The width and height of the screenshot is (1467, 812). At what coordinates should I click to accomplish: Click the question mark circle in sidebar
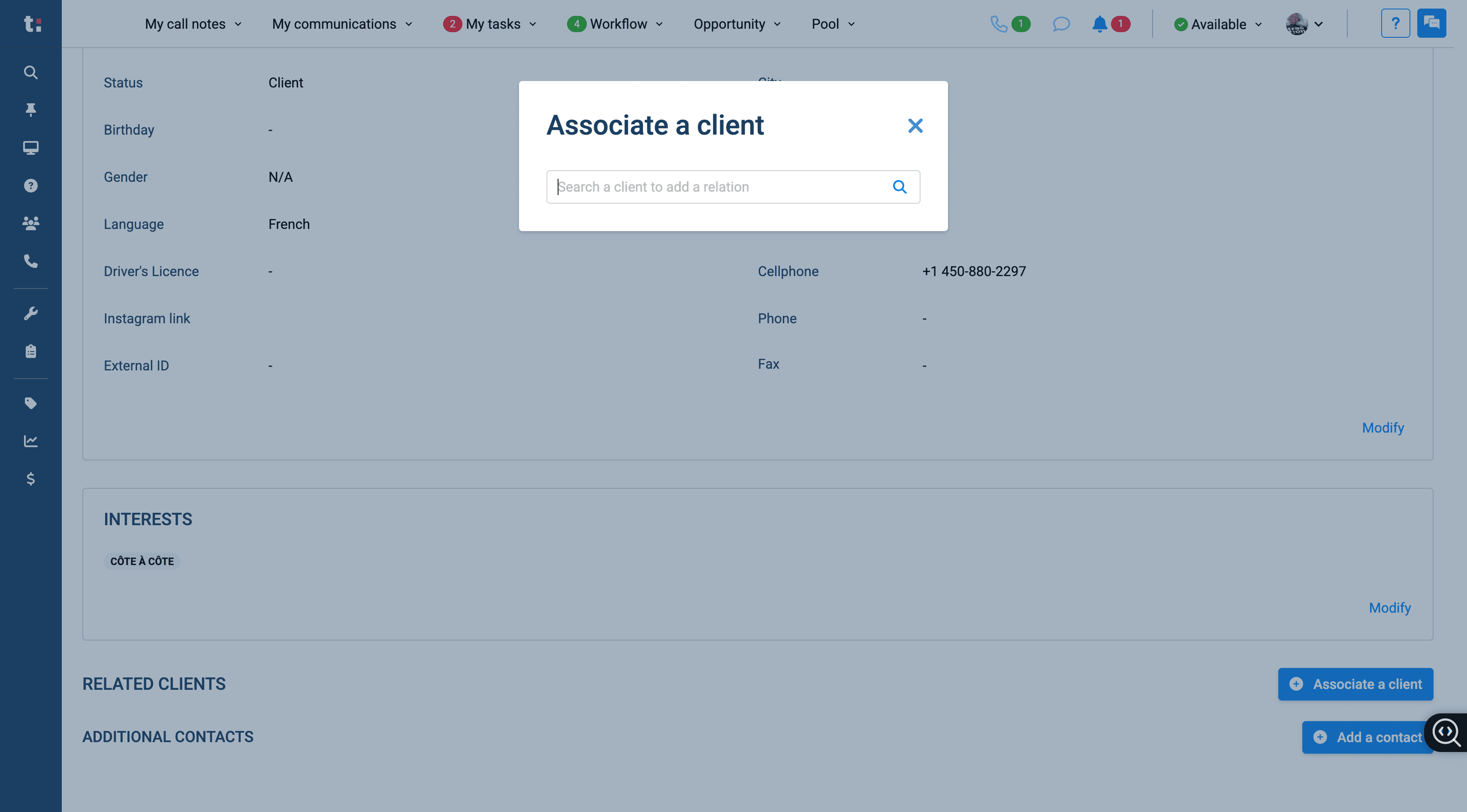coord(31,186)
